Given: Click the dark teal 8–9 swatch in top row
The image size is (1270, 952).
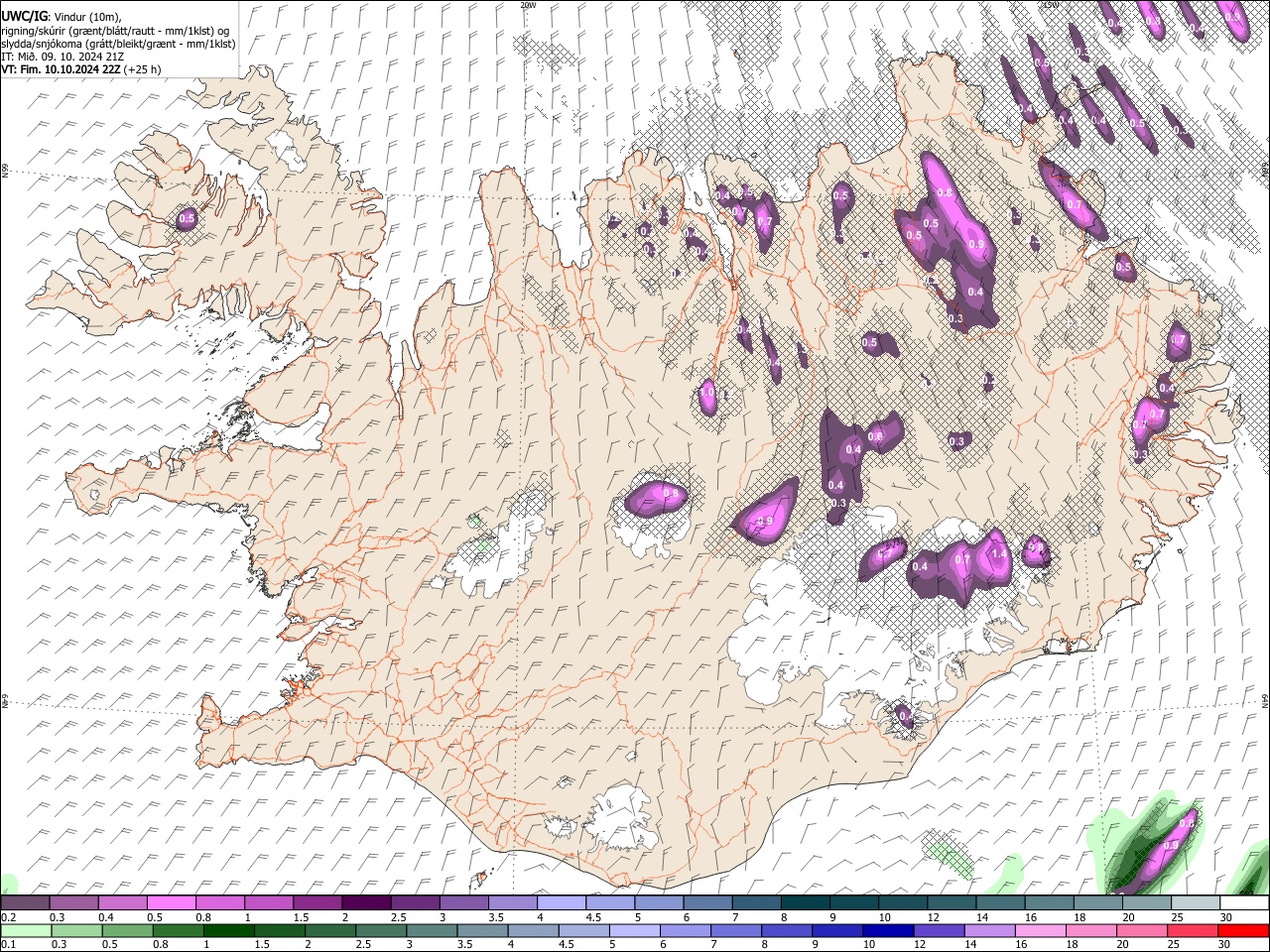Looking at the screenshot, I should (804, 903).
